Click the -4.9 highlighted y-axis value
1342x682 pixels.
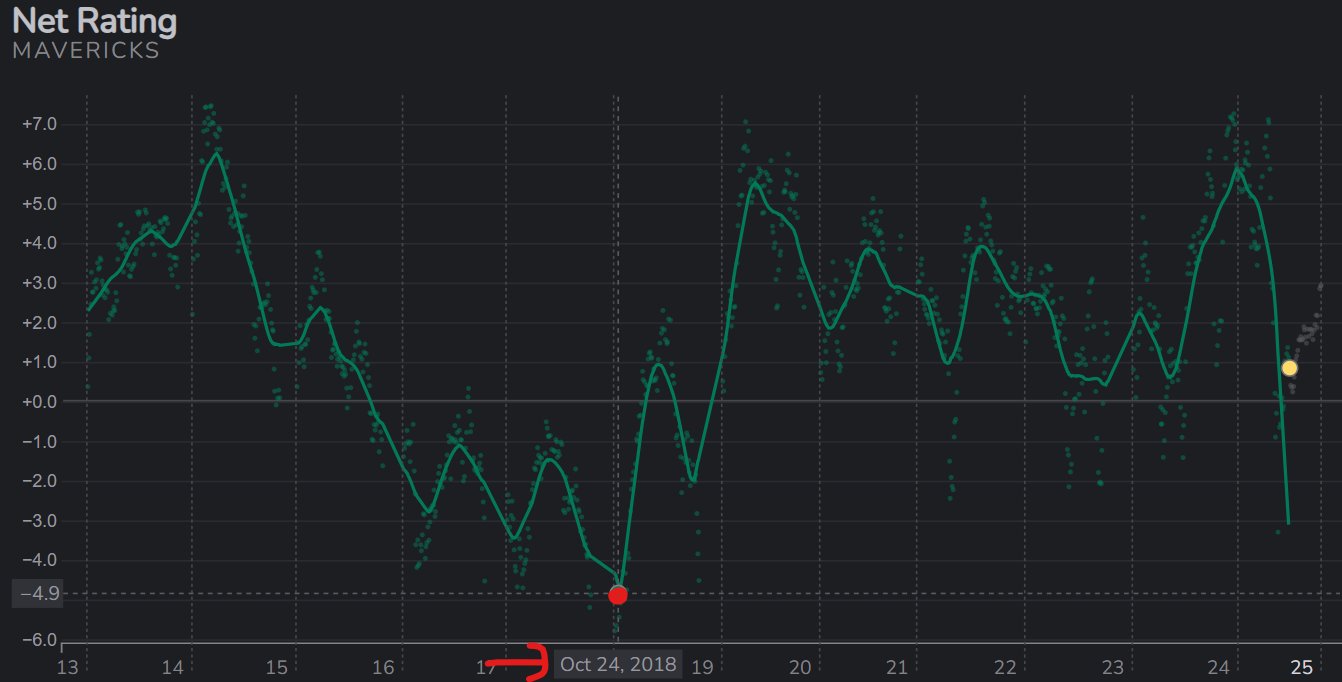coord(38,594)
